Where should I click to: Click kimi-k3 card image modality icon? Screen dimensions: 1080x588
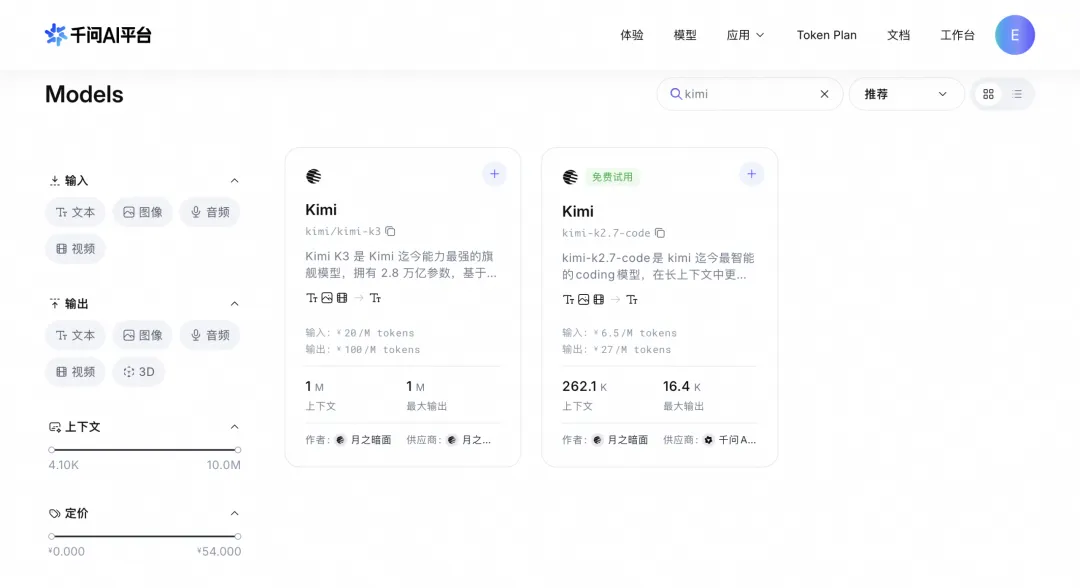pyautogui.click(x=327, y=298)
